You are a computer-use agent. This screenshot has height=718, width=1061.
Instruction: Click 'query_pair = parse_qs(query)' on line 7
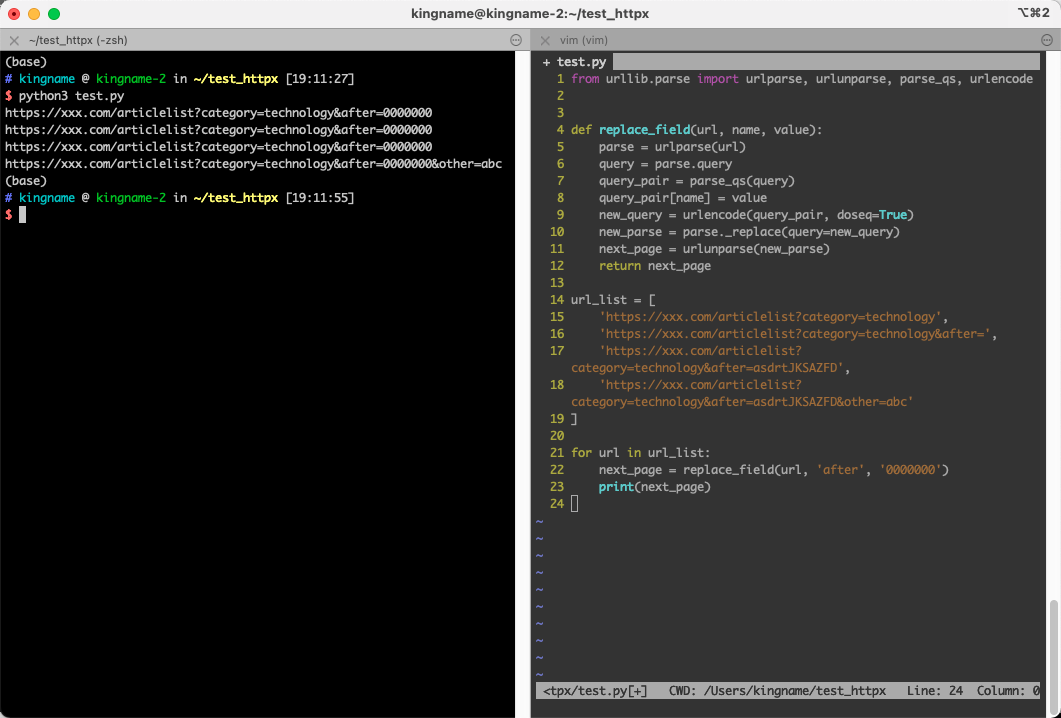[x=697, y=181]
